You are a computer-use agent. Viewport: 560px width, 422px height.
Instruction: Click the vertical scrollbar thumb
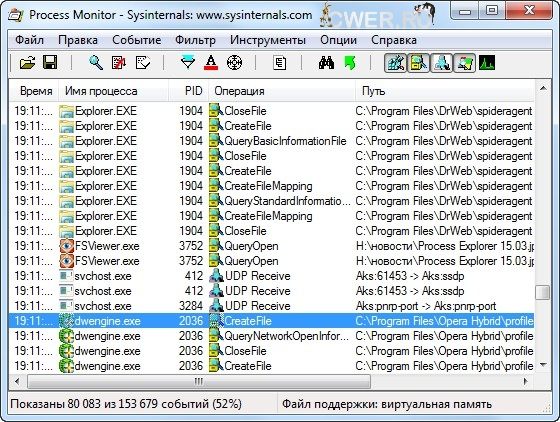coord(543,292)
